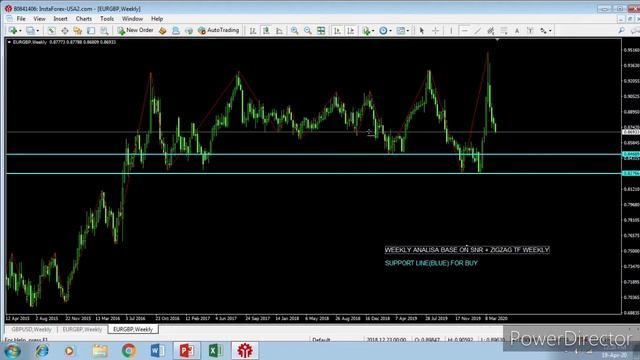Open the Profiles toolbar icon
Viewport: 640px width, 360px height.
click(30, 31)
